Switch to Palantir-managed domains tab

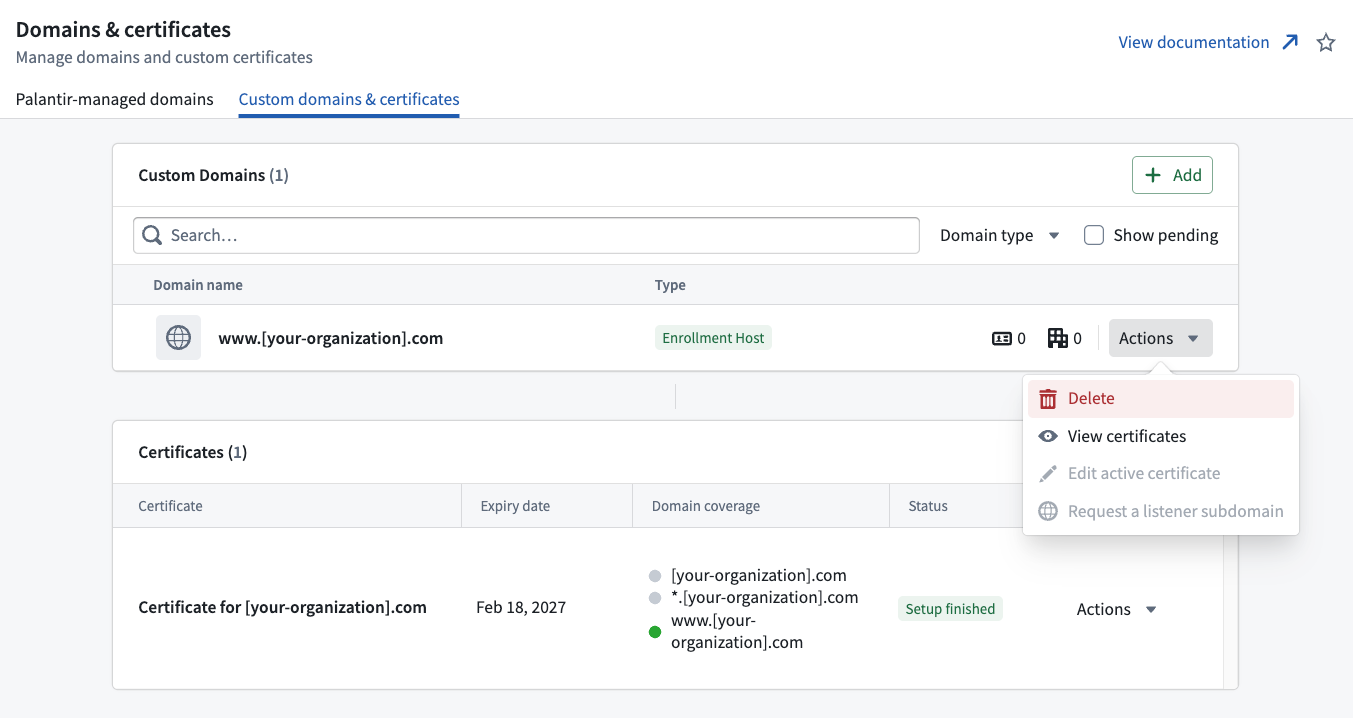(115, 99)
